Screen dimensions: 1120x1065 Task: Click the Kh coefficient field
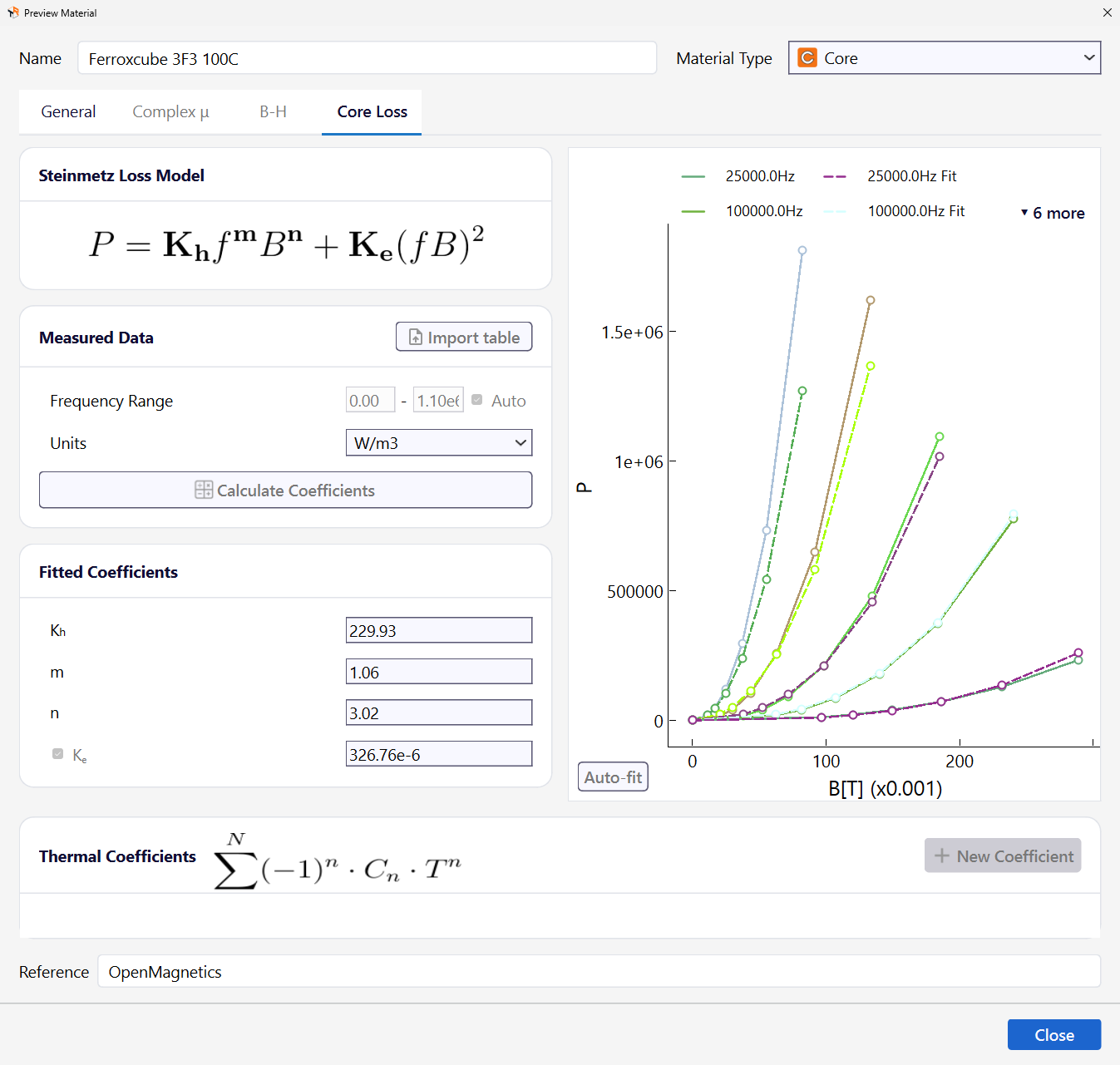439,630
